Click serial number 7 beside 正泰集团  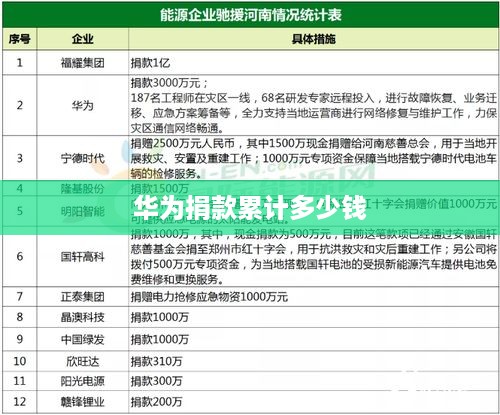tap(19, 296)
